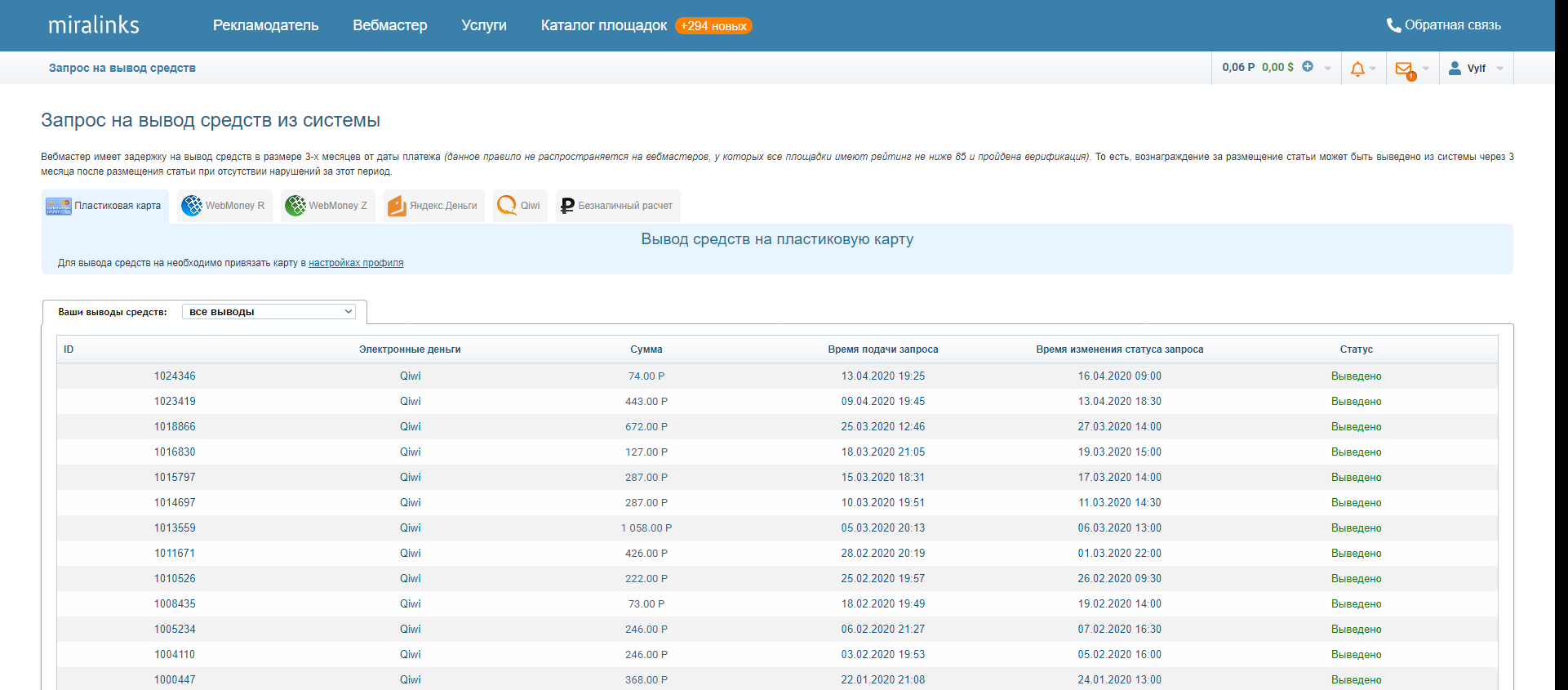Screen dimensions: 1568x690
Task: Click the user profile icon for Vylf
Action: (1455, 69)
